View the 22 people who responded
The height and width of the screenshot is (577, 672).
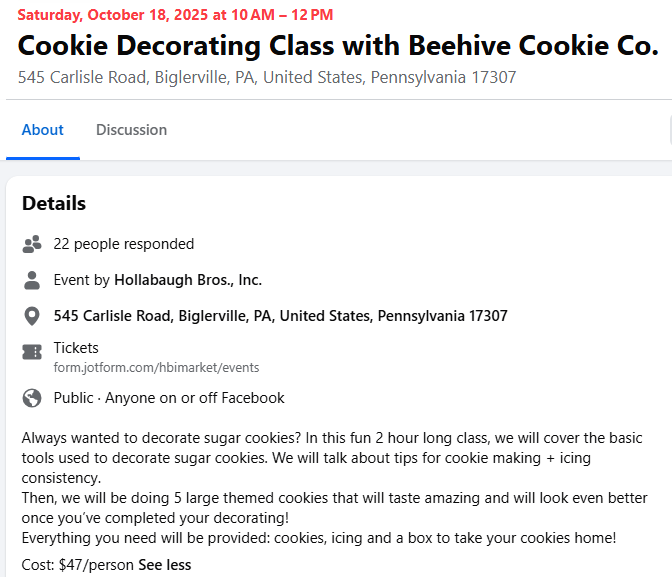coord(124,244)
